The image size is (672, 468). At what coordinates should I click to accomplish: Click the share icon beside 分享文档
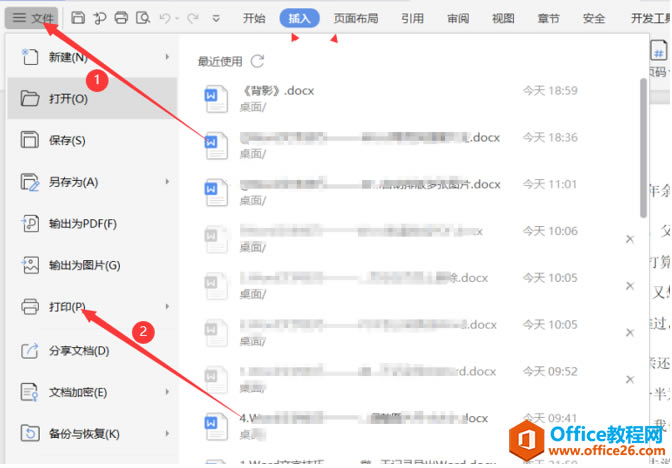click(30, 351)
